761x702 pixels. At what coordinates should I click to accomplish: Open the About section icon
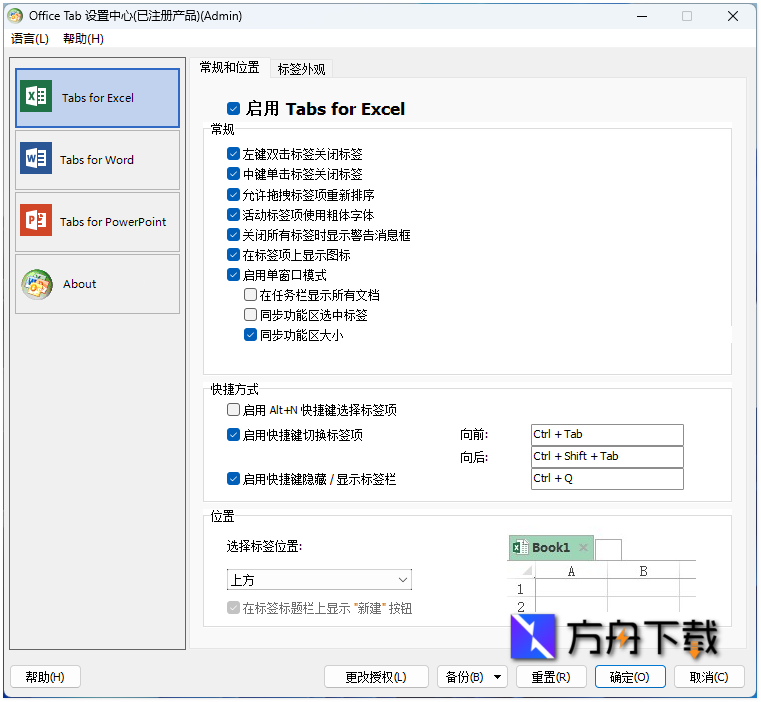(37, 284)
